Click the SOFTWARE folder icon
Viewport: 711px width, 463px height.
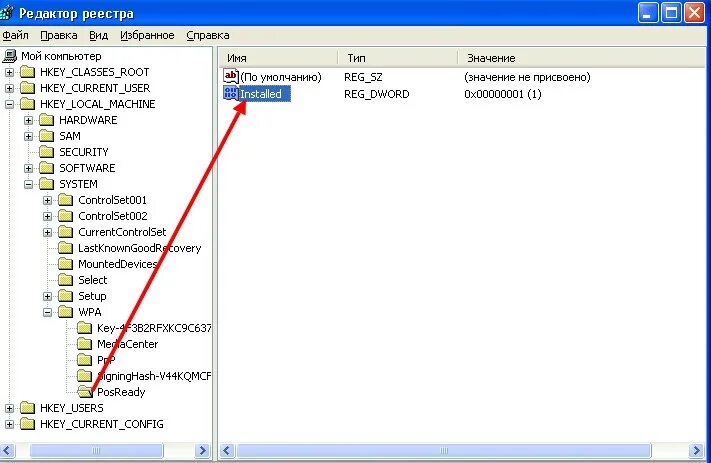[x=47, y=168]
